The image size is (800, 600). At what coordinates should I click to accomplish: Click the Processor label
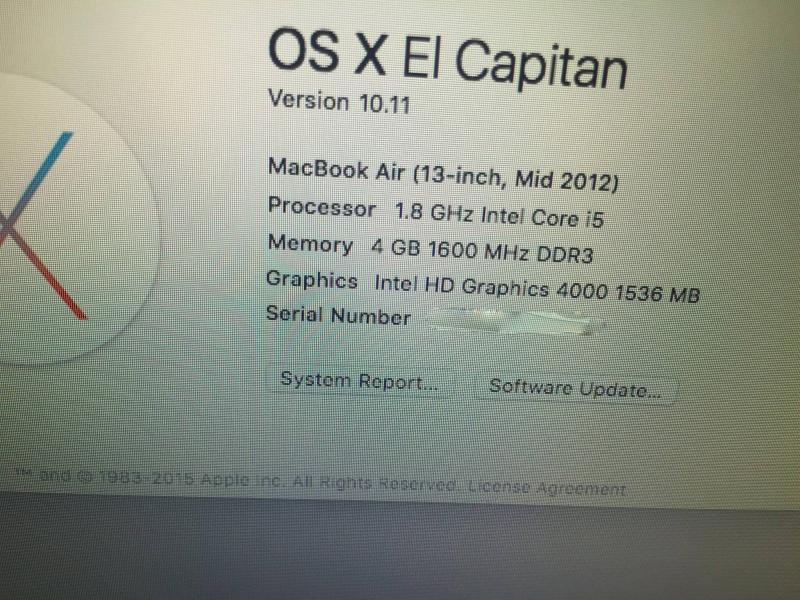[321, 208]
